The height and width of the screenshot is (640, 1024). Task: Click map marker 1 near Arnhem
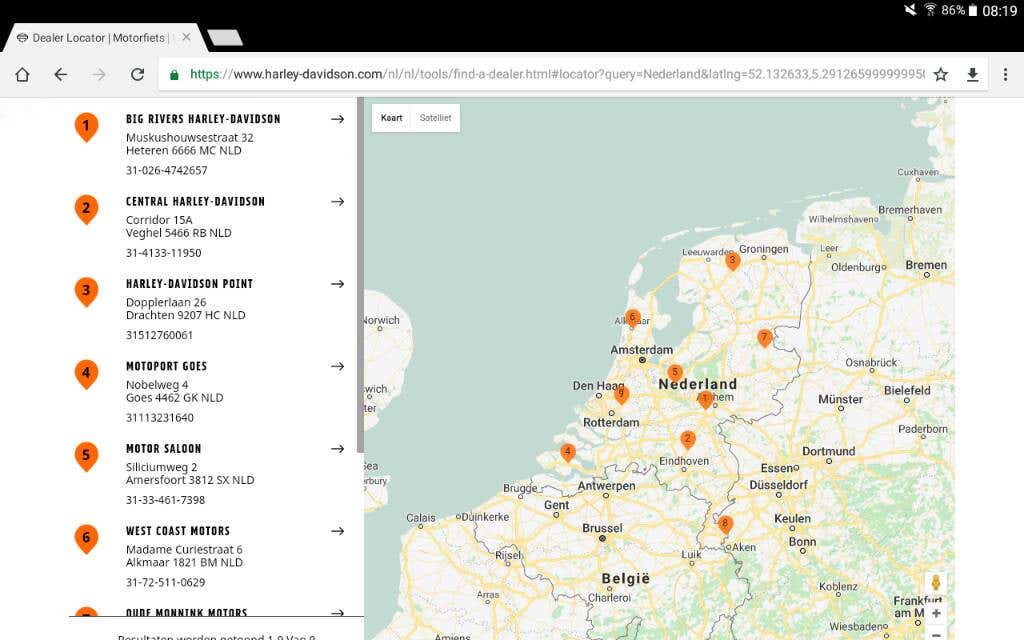point(705,399)
